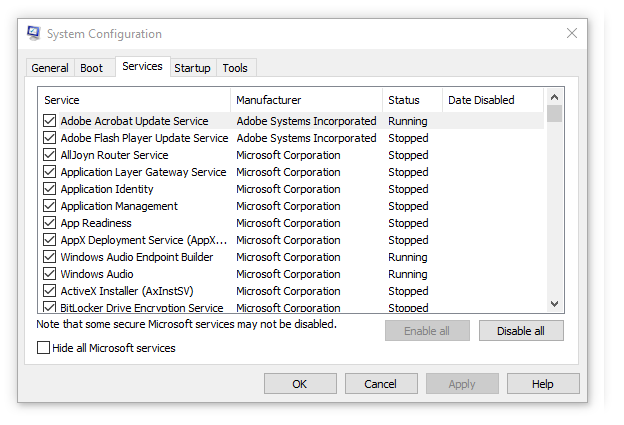Click Stopped status of AllJoyn Router Service
624x425 pixels.
point(408,155)
